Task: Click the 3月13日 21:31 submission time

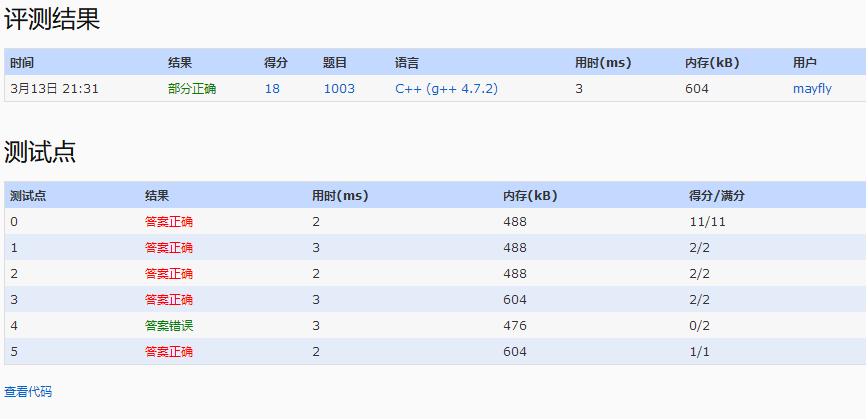Action: click(54, 89)
